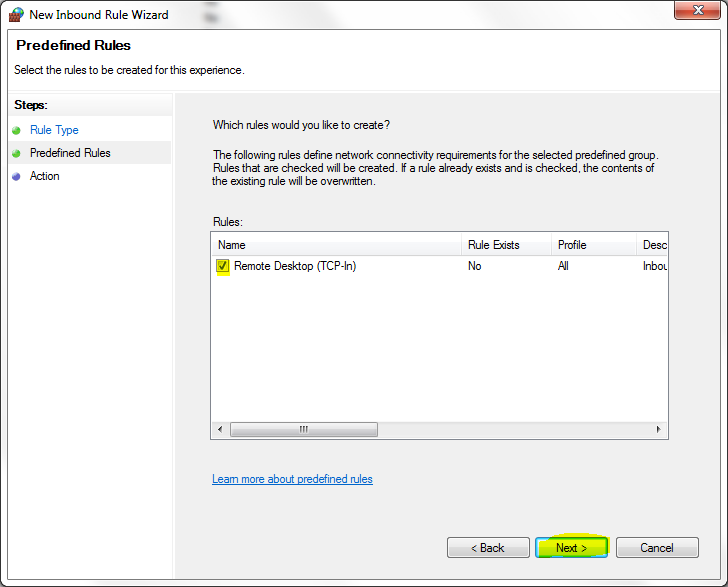728x587 pixels.
Task: Click the Next button
Action: 572,548
